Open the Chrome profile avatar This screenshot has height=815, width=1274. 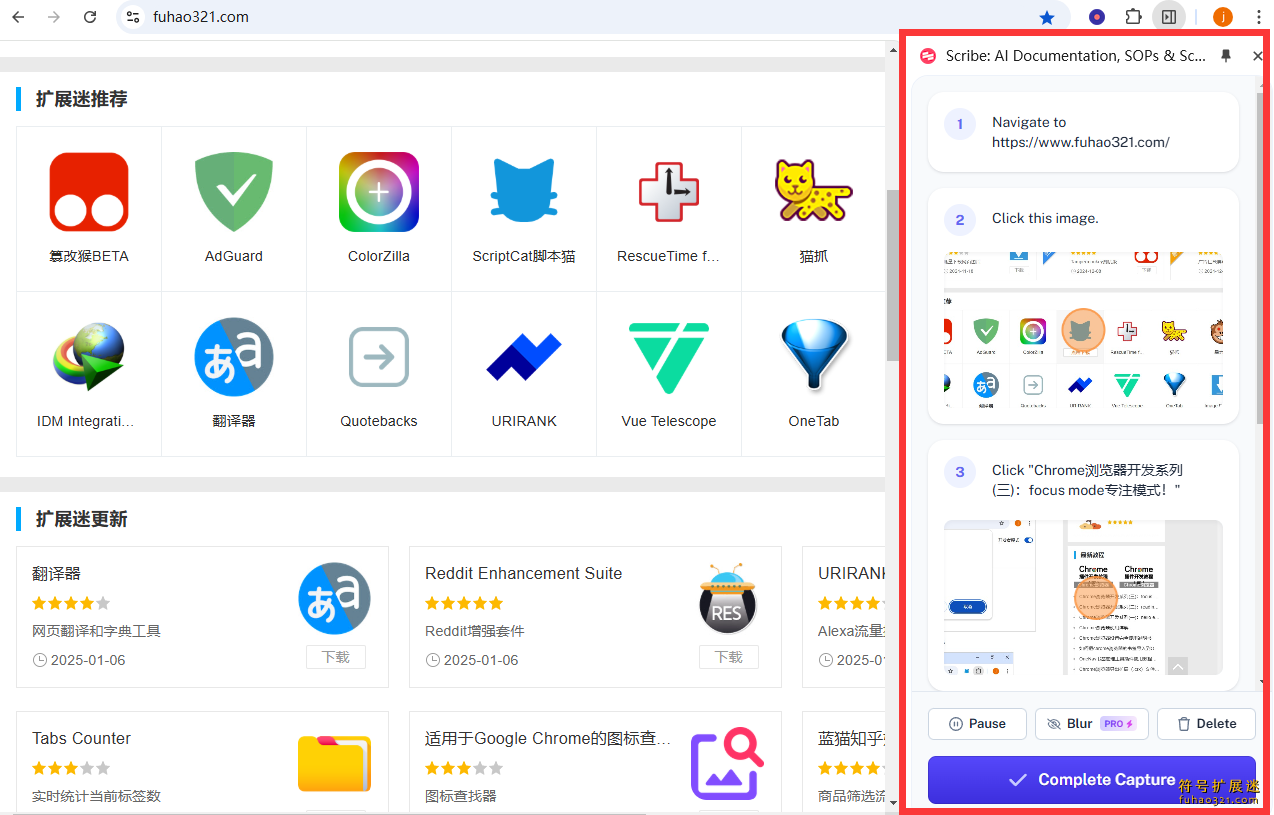tap(1223, 17)
